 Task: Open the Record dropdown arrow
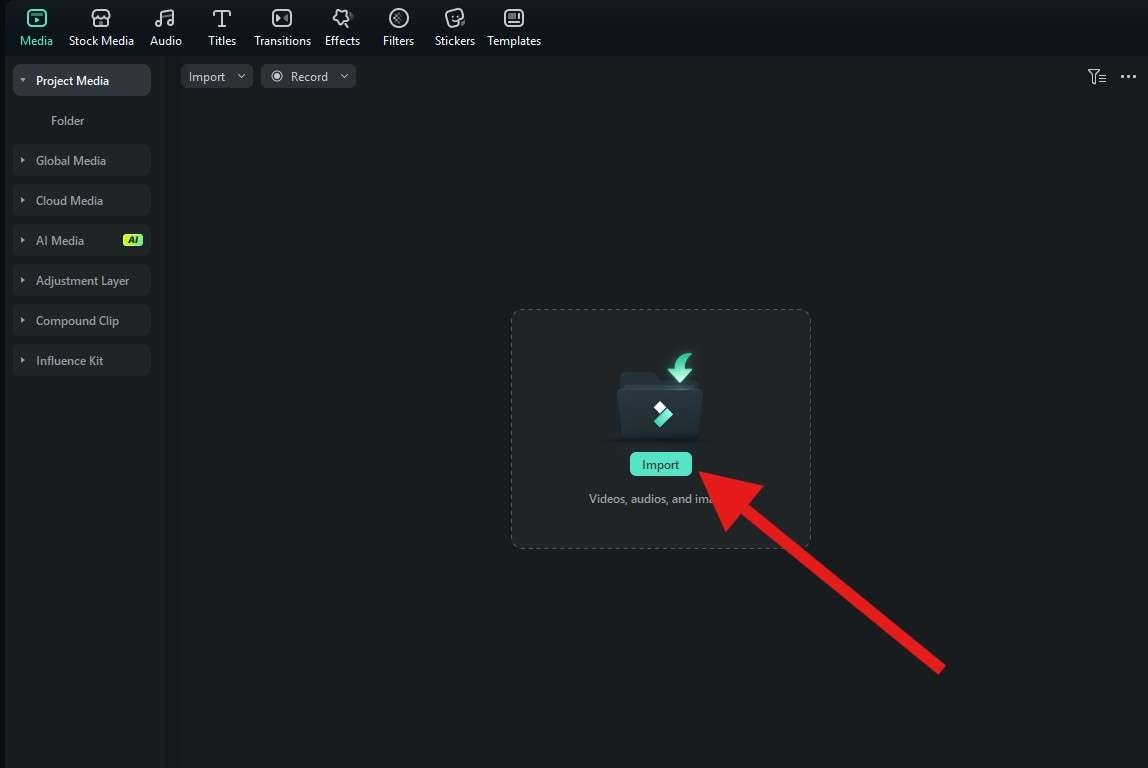coord(344,76)
